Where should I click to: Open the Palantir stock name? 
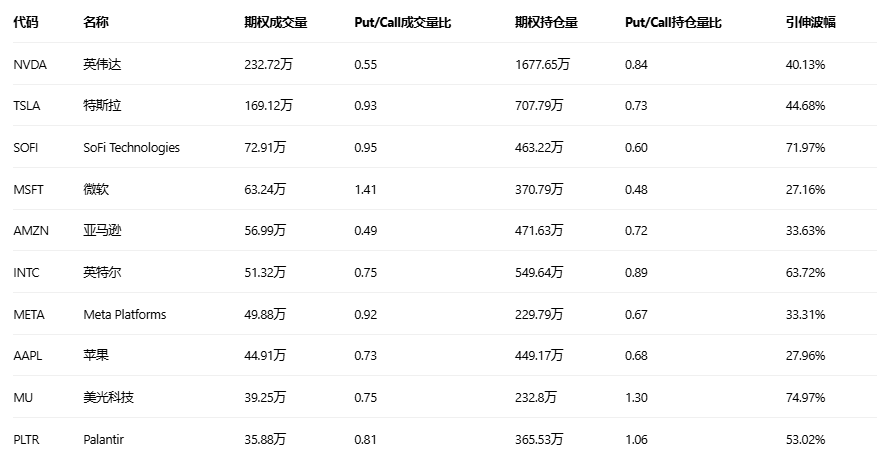pos(104,439)
